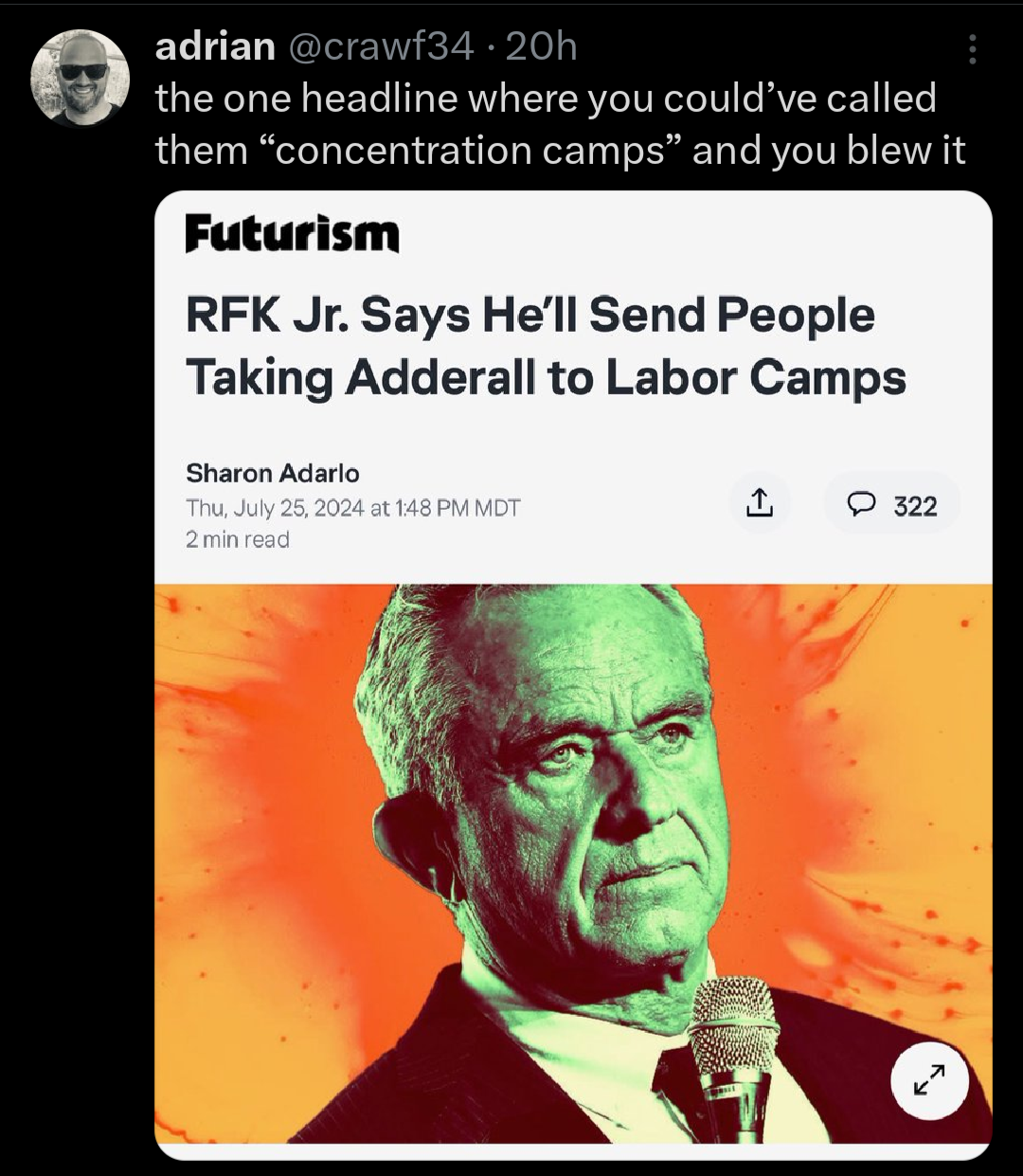1023x1176 pixels.
Task: Open the comments bubble showing 322
Action: coord(892,504)
